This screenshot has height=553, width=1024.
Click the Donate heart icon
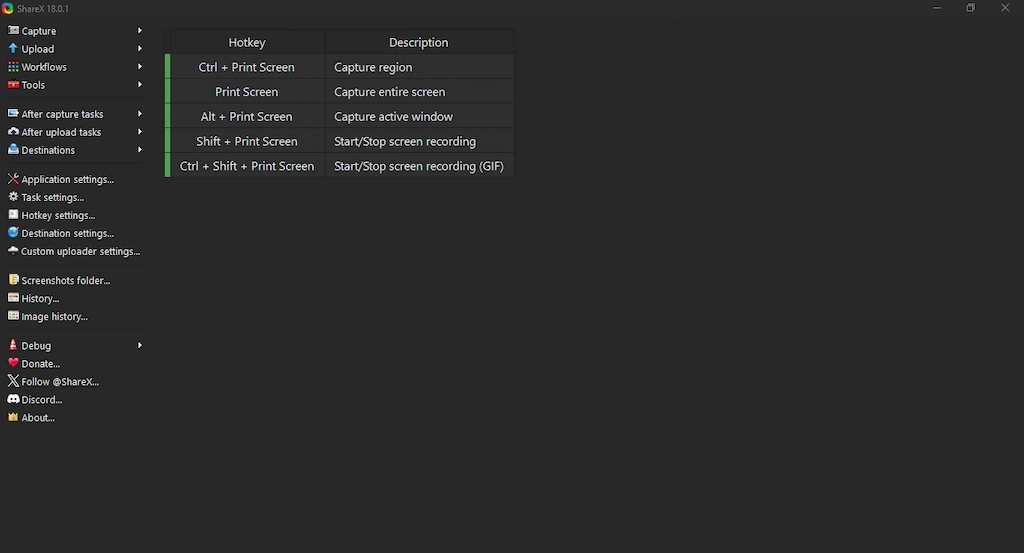13,363
